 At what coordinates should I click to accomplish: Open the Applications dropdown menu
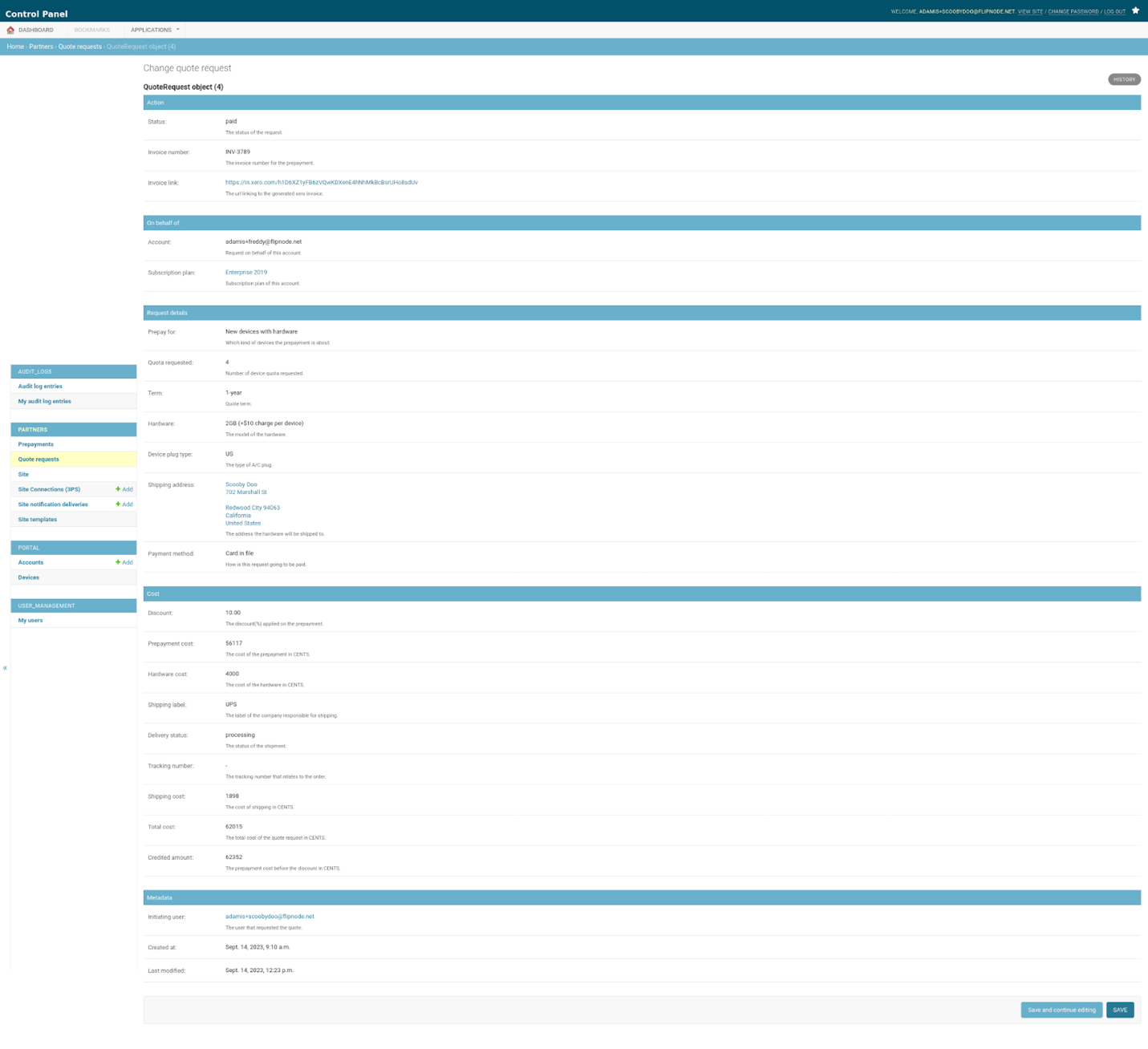coord(155,30)
